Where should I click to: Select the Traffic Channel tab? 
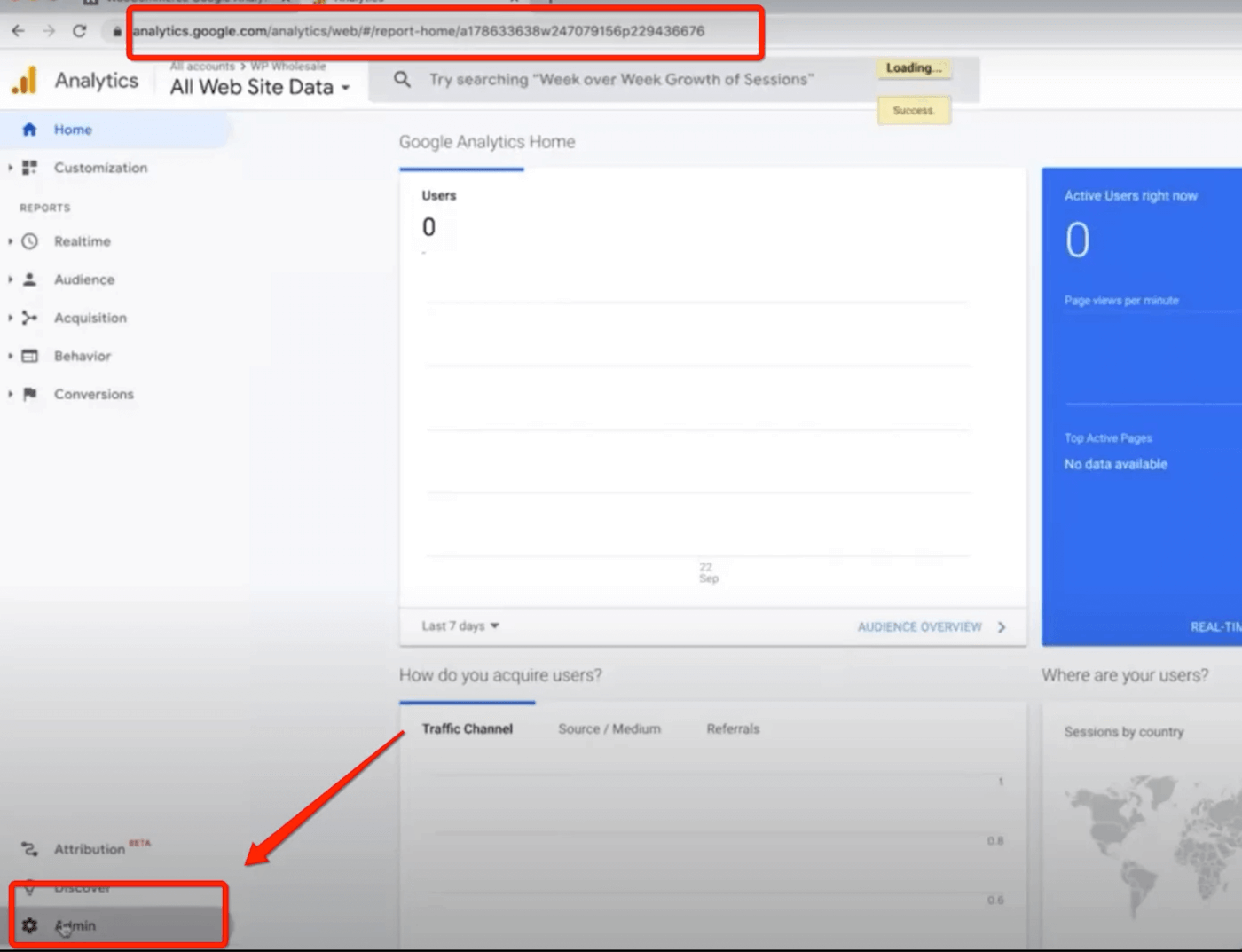tap(468, 728)
